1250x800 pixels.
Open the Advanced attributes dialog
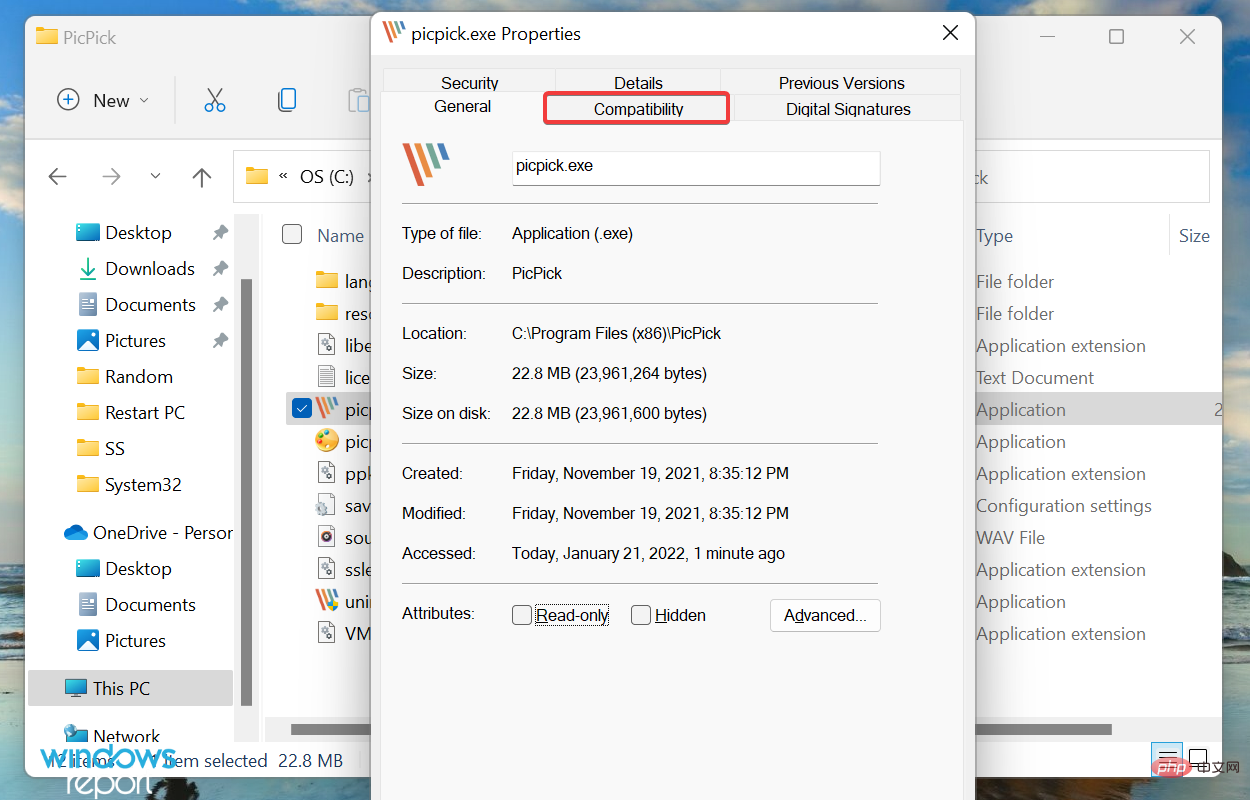825,615
